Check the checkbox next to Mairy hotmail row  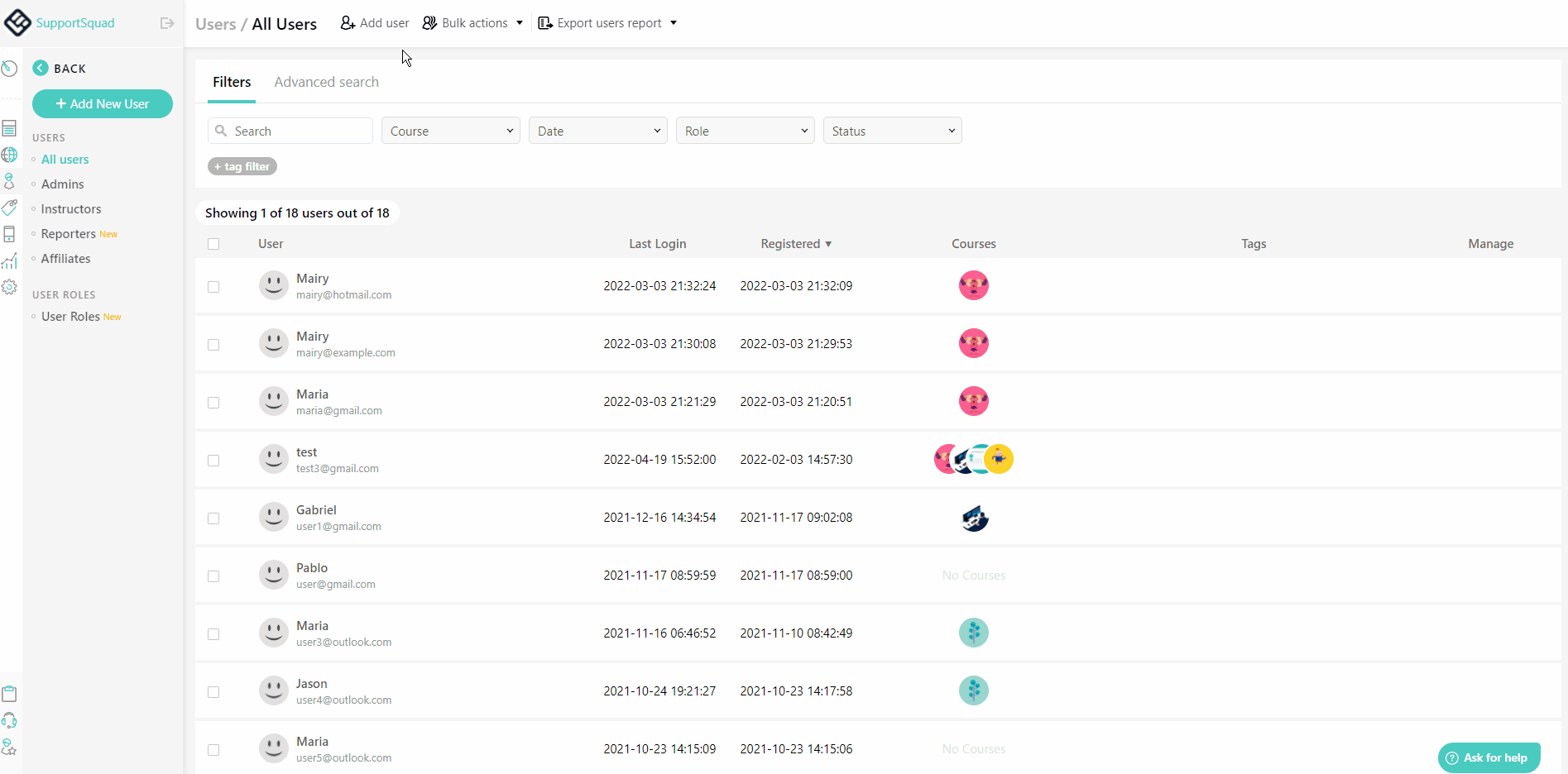[x=213, y=286]
